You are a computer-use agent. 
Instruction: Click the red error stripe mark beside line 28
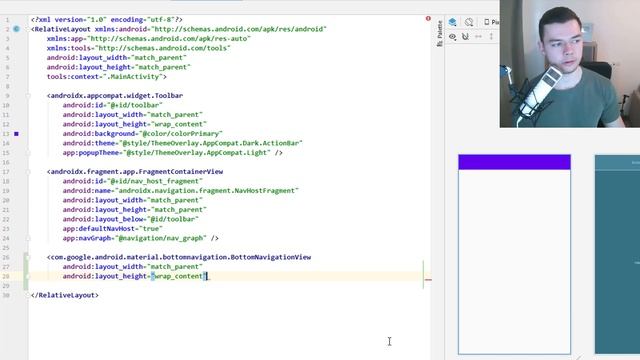coord(428,280)
